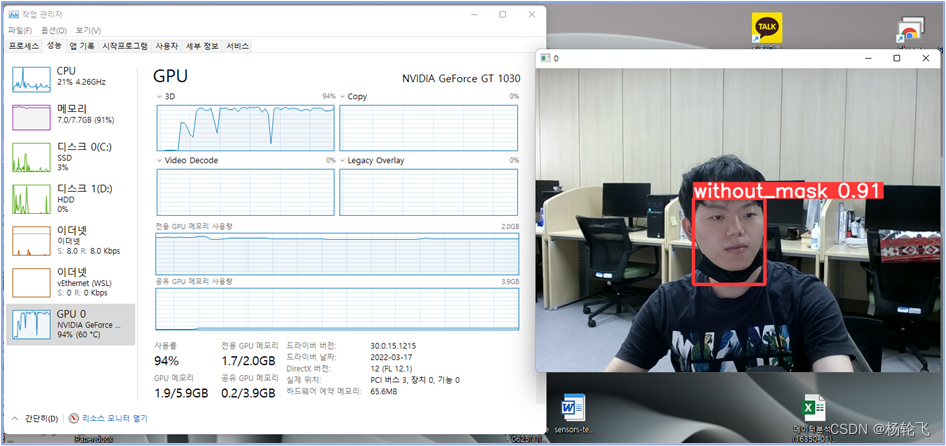Open the Word document desktop icon
Screen dimensions: 946x446
tap(573, 409)
